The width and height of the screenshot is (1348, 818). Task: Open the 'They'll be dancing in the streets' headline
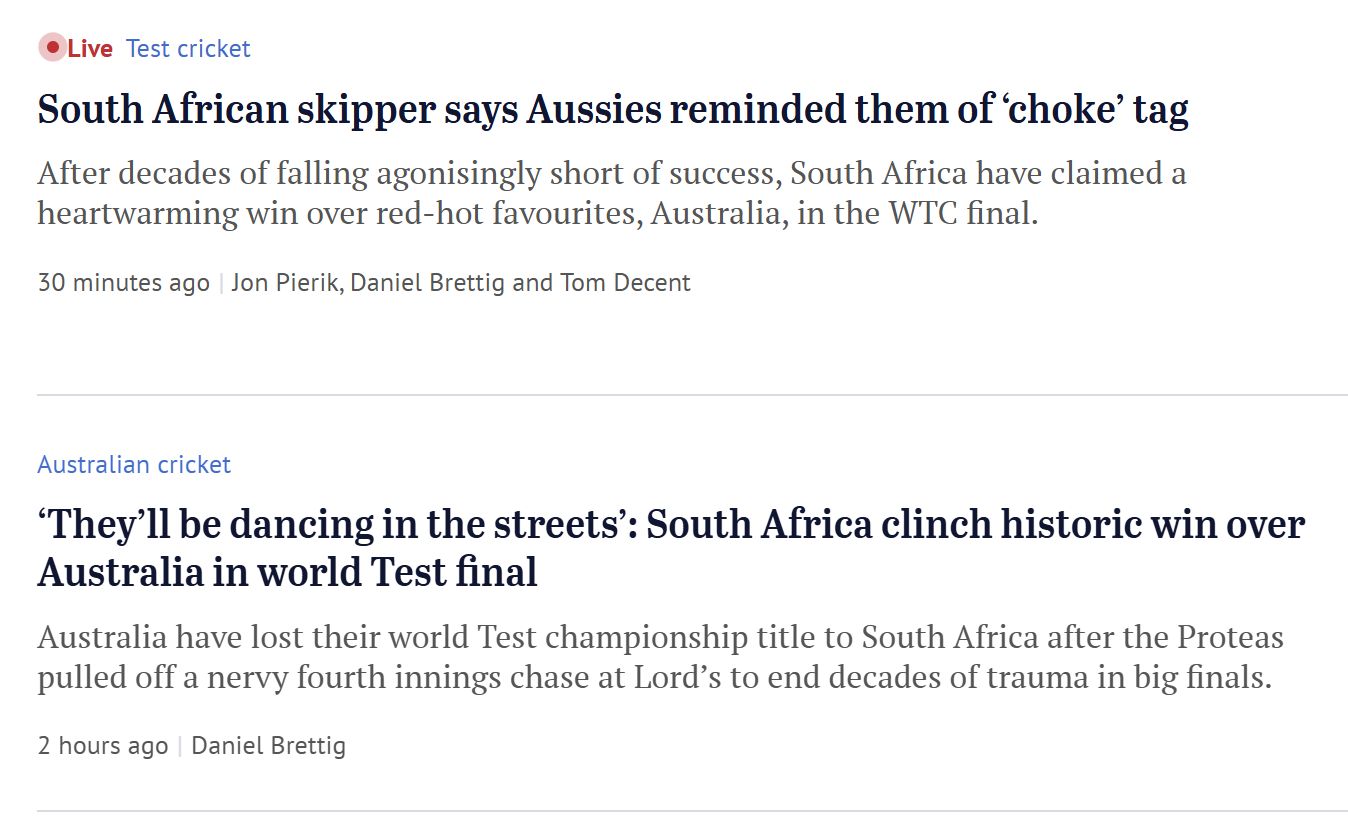coord(671,548)
